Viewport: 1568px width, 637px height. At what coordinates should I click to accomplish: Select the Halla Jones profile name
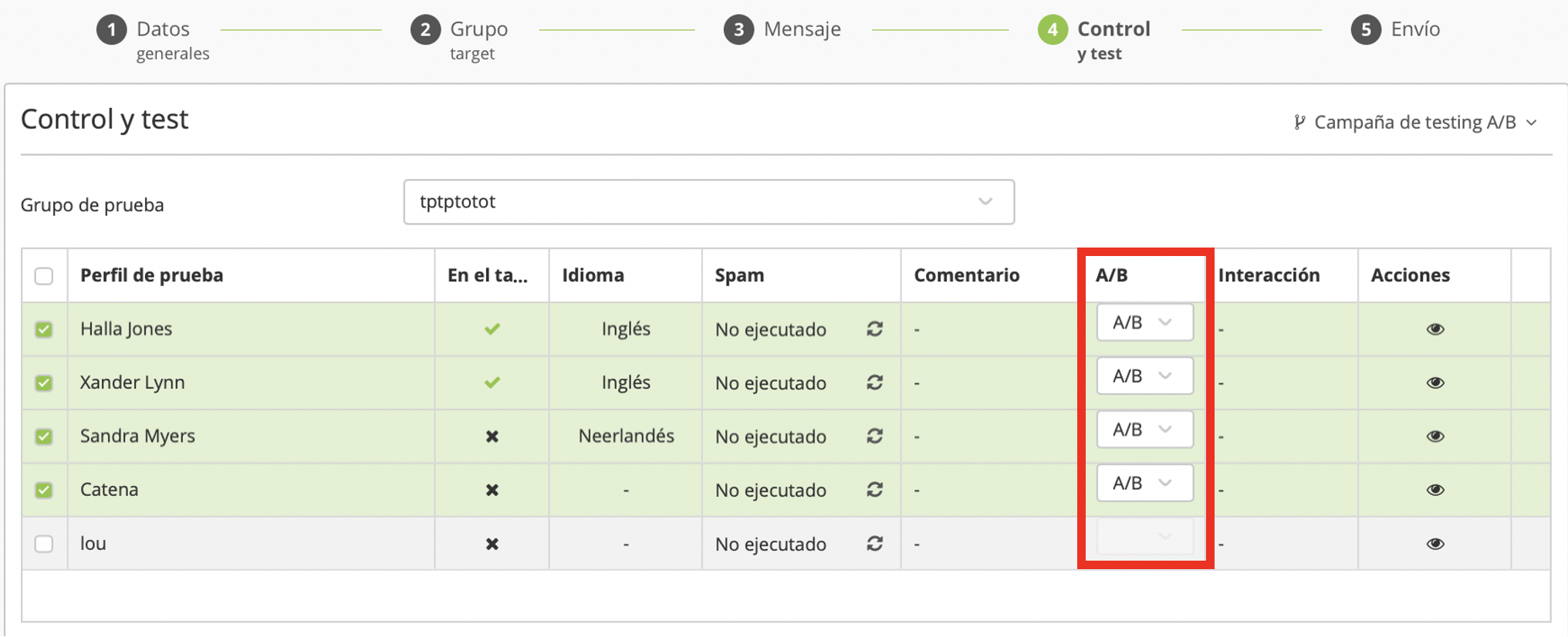tap(126, 329)
